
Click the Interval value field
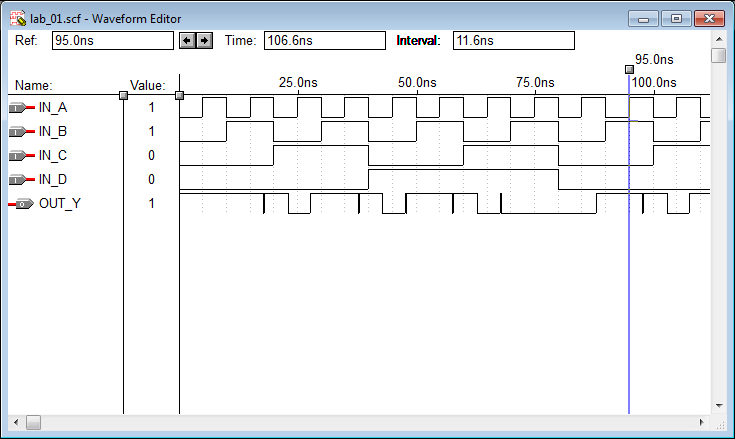tap(514, 41)
